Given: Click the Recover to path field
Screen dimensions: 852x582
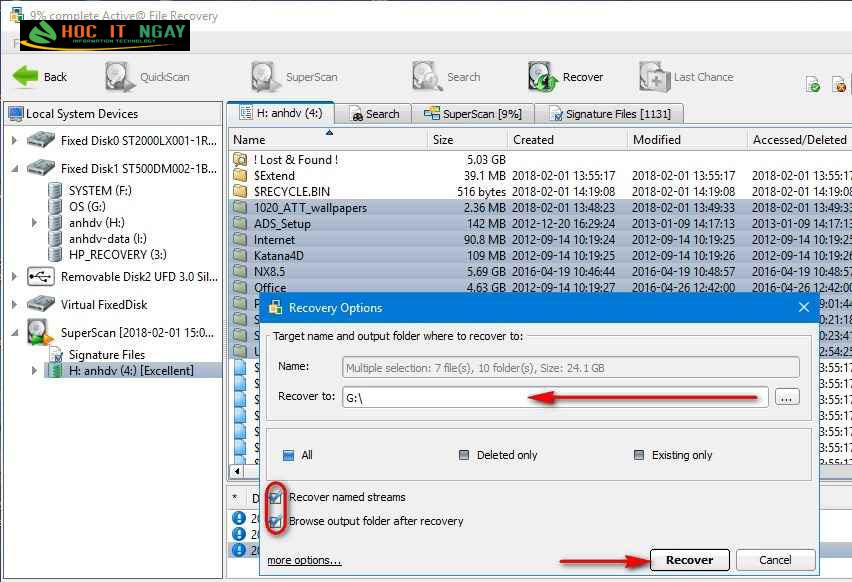Looking at the screenshot, I should [555, 397].
